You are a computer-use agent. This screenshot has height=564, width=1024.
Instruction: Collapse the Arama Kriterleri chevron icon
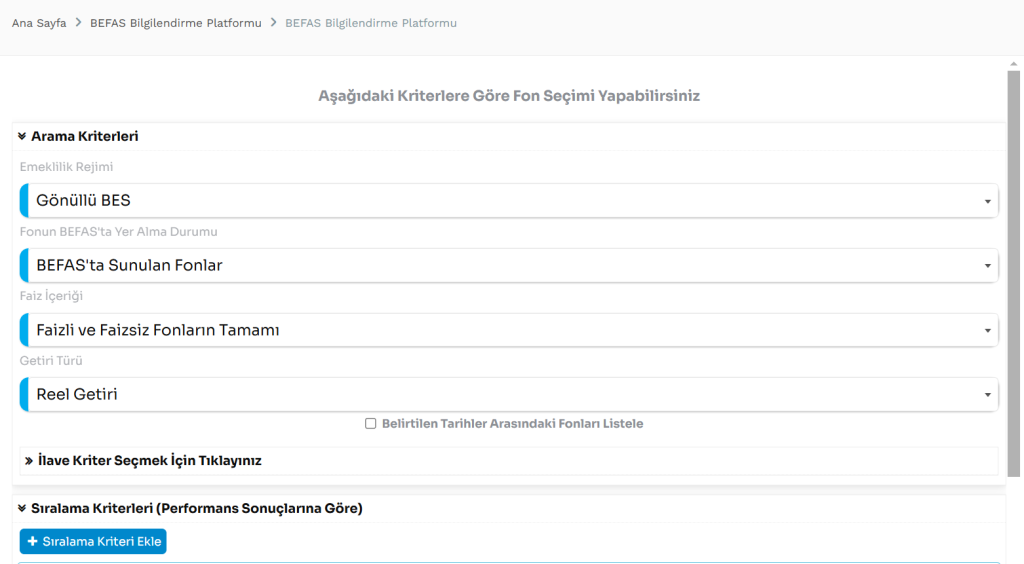[22, 136]
